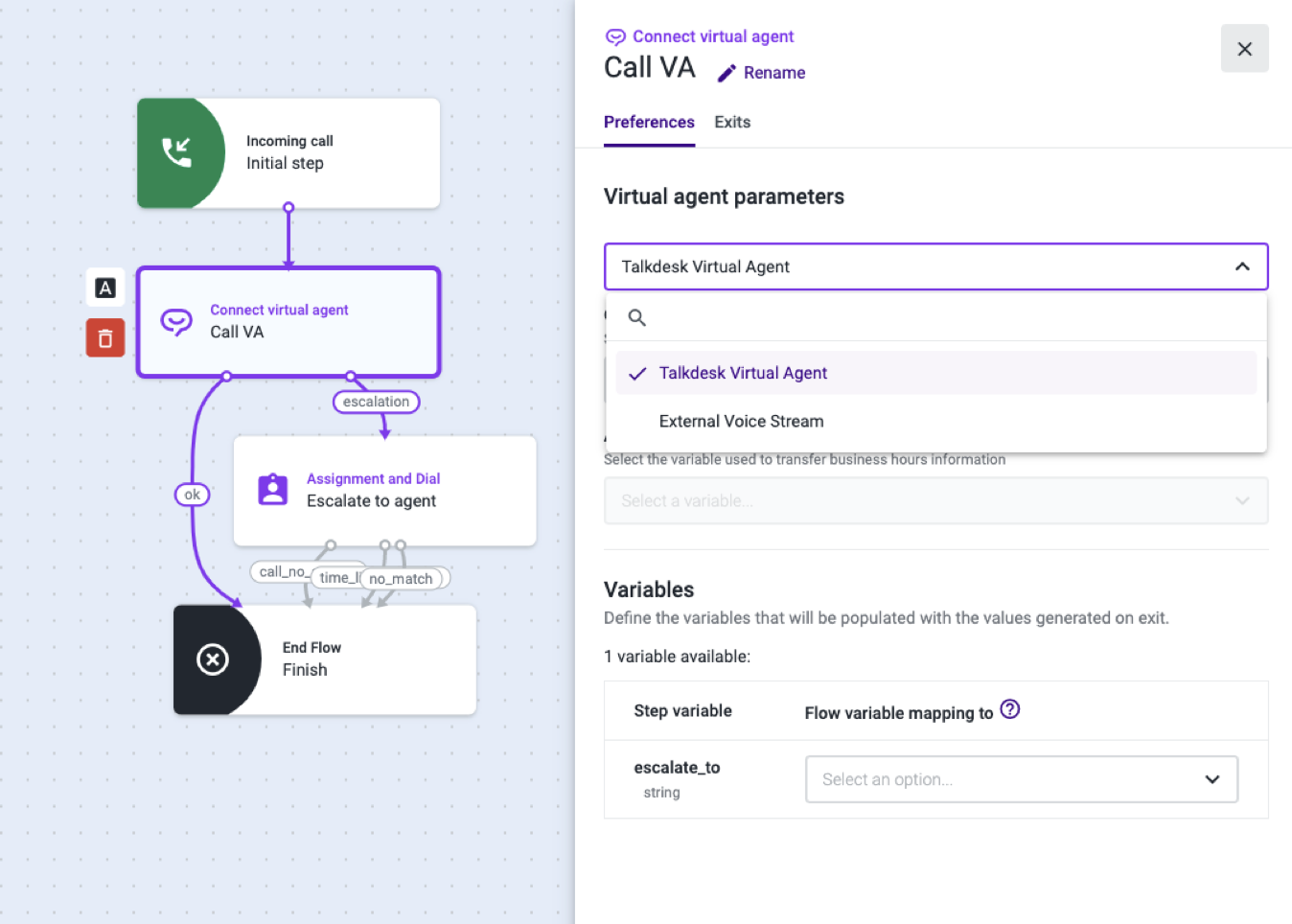
Task: Select the Escalate to agent node
Action: point(385,491)
